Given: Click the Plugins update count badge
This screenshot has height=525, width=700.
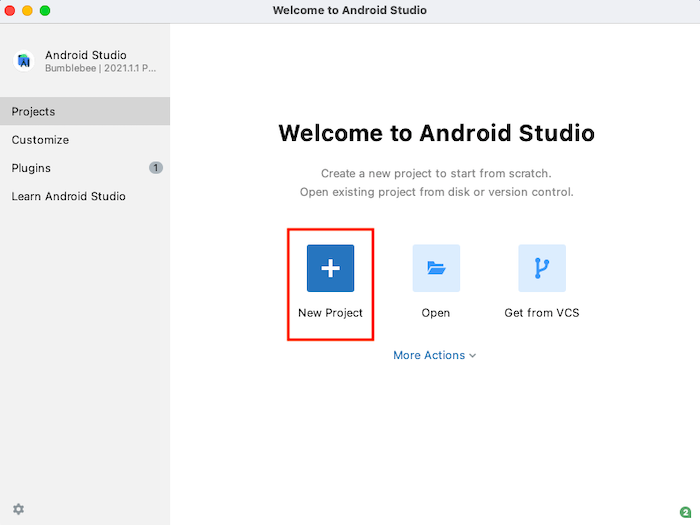Looking at the screenshot, I should coord(156,168).
